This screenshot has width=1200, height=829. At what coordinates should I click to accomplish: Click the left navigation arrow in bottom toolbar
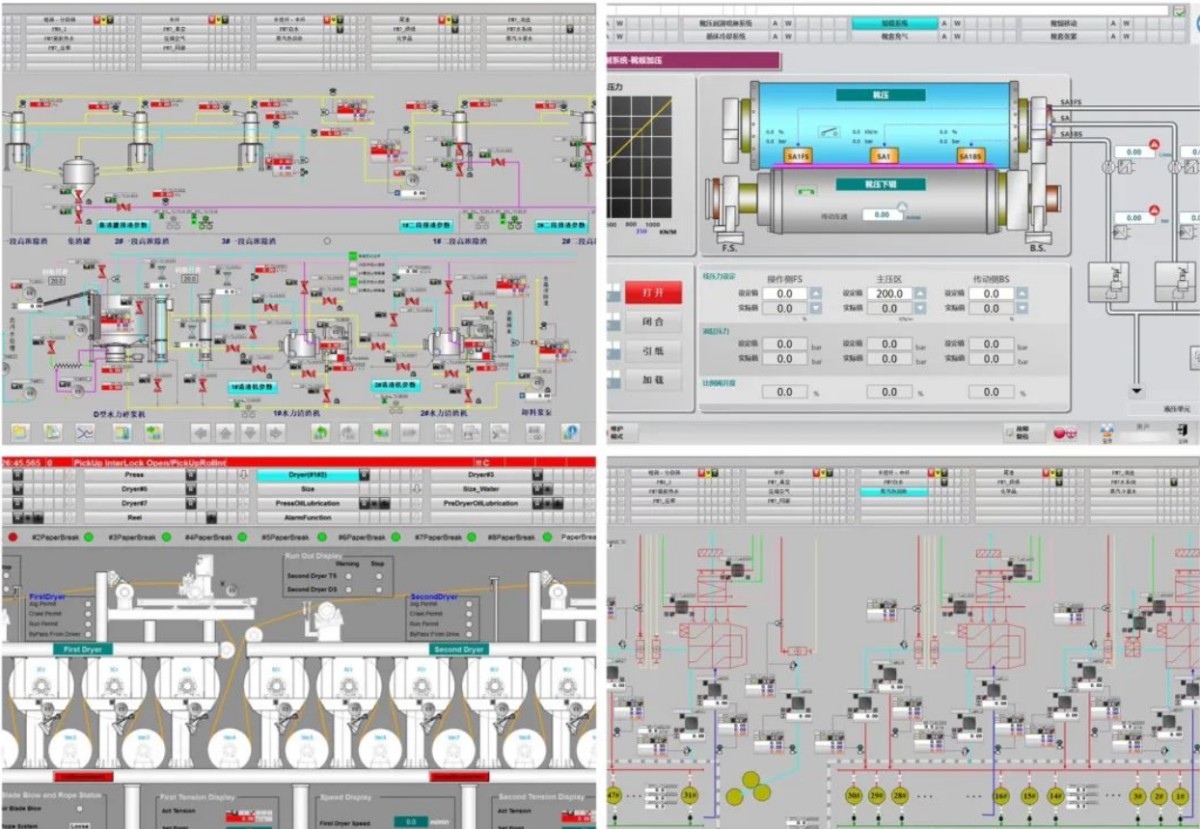[x=201, y=433]
